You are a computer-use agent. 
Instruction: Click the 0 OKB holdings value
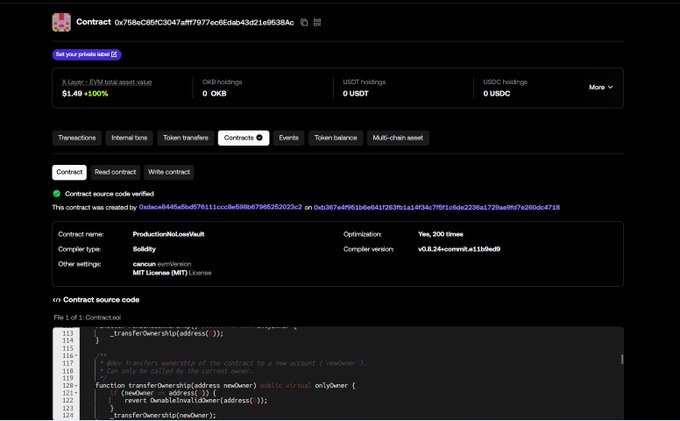(214, 94)
